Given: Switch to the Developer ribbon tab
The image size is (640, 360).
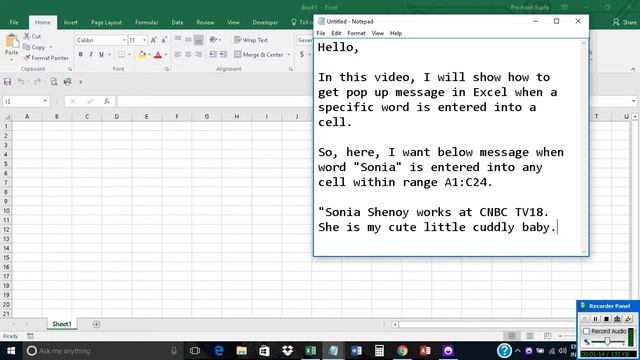Looking at the screenshot, I should [265, 22].
